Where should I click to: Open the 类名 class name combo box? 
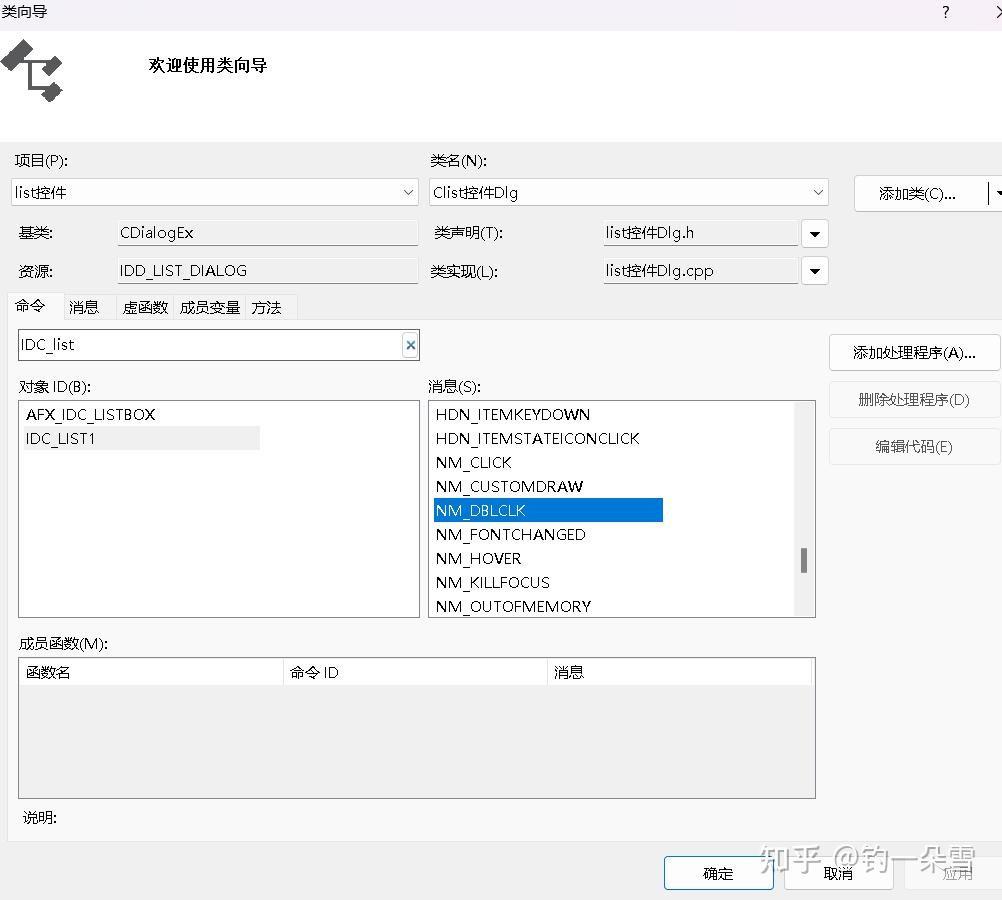tap(819, 192)
